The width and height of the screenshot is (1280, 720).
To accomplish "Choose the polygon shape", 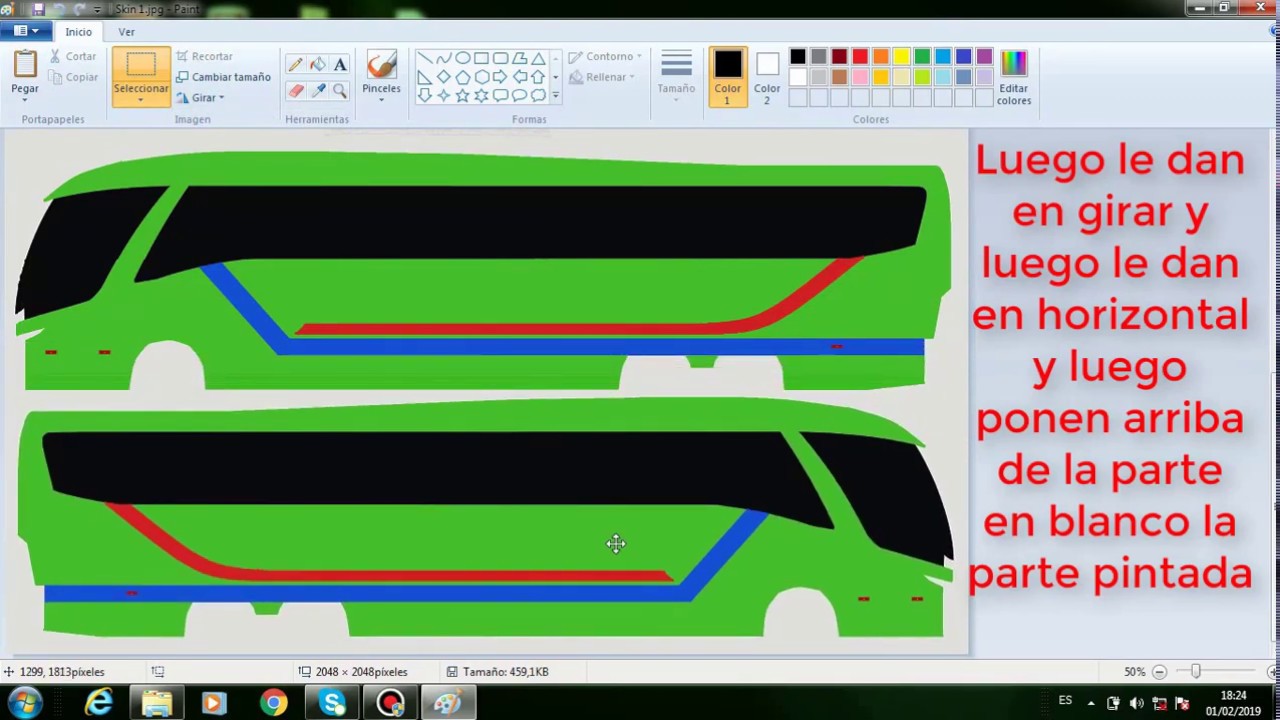I will pos(520,58).
